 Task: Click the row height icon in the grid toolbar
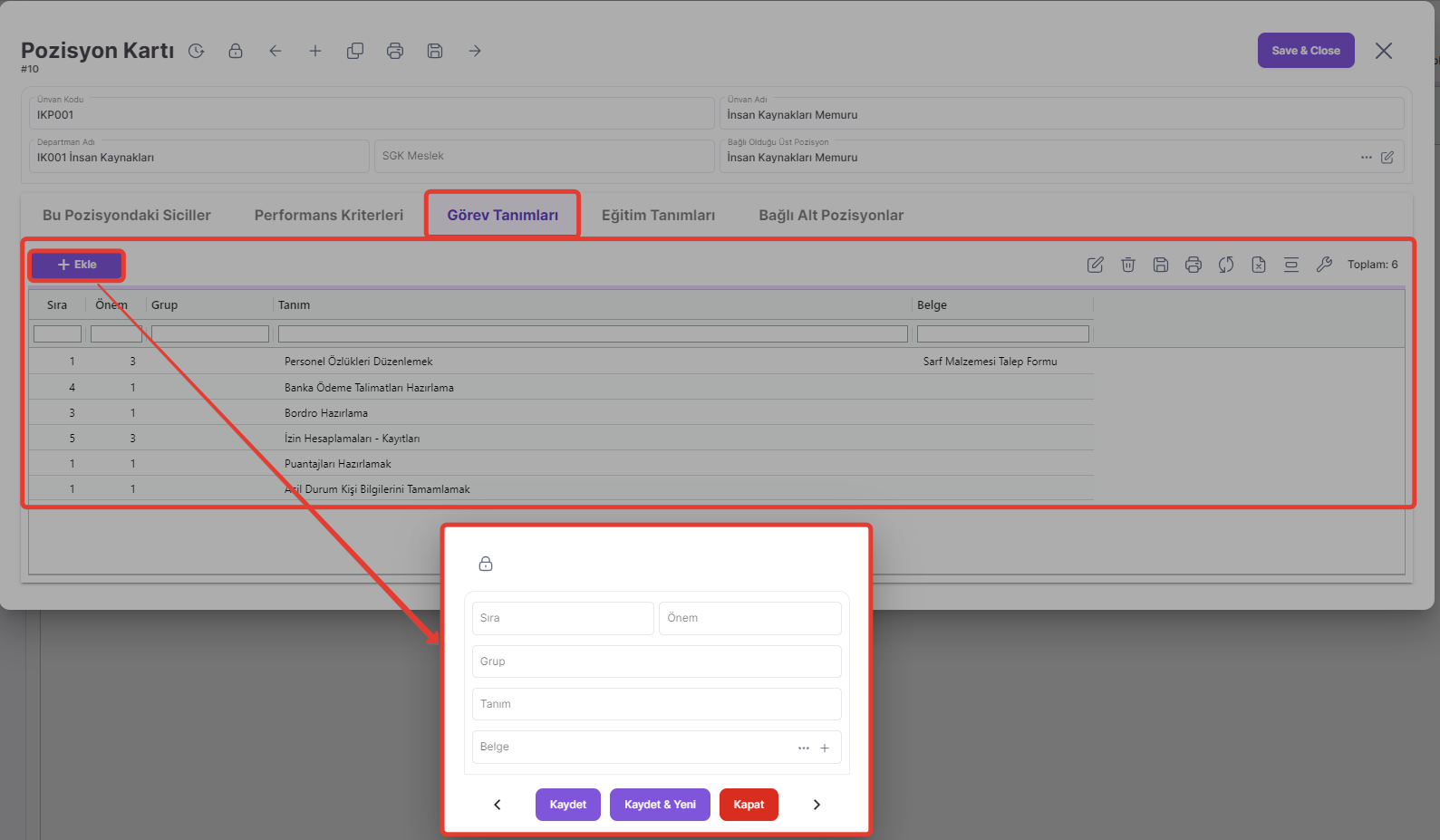[1291, 265]
